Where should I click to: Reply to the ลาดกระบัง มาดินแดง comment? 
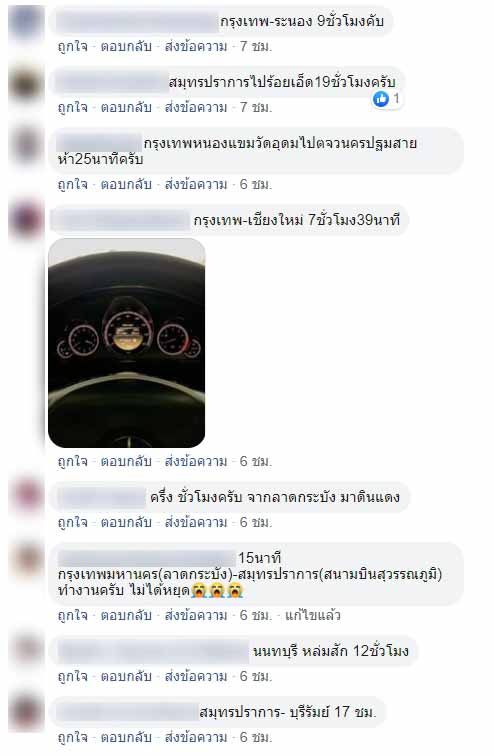(126, 522)
